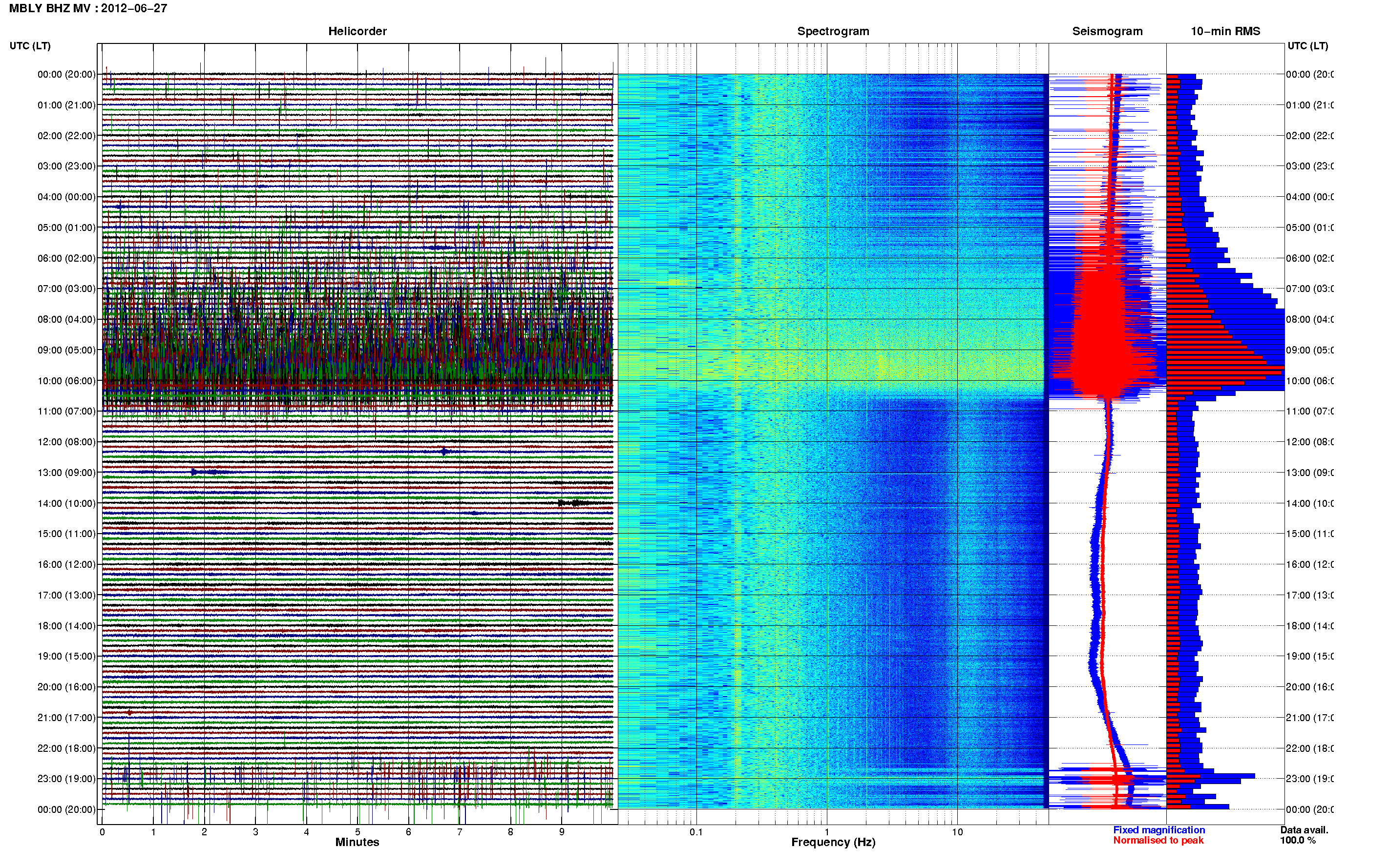This screenshot has height=868, width=1389.
Task: Select the left 16:00 (12:00) time label
Action: (x=66, y=564)
